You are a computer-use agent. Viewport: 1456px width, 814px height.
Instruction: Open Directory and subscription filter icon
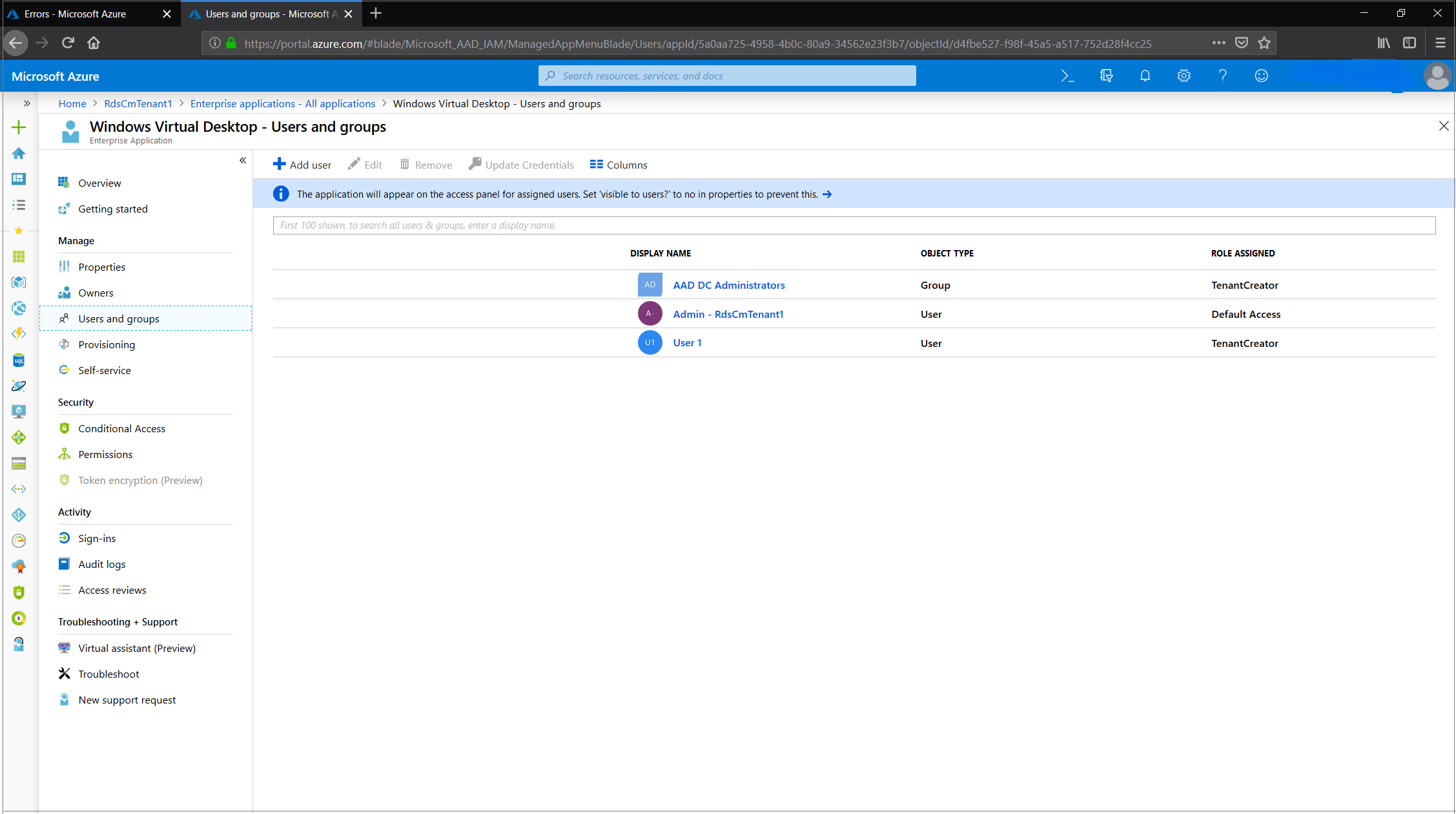coord(1106,76)
